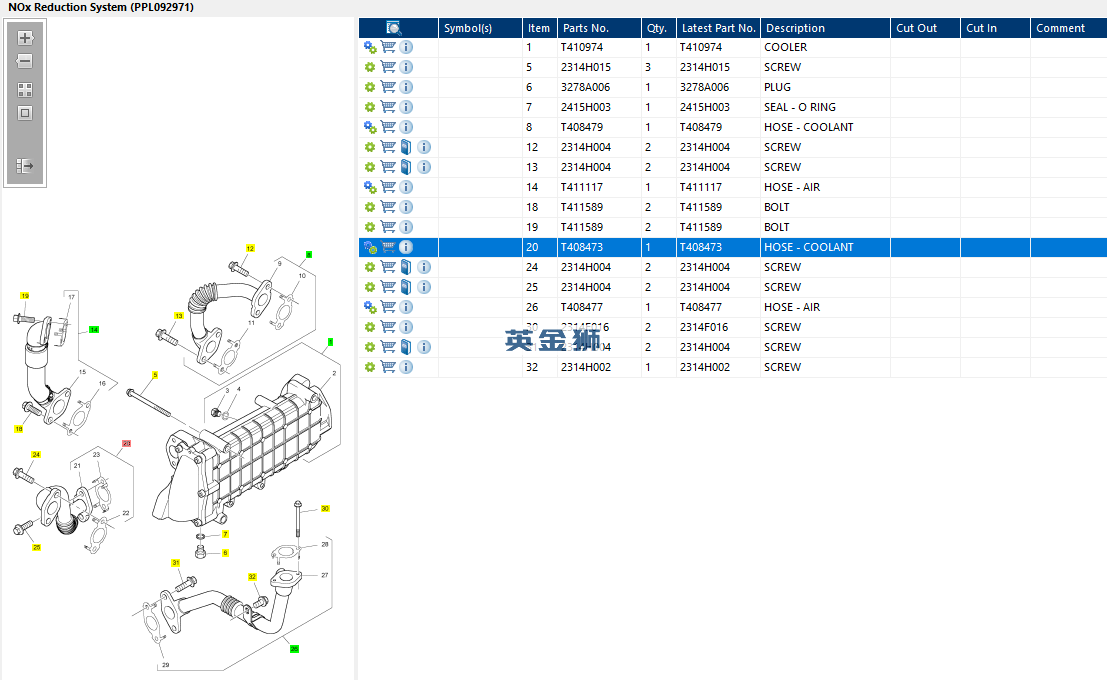Add item 5 SCREW 2314H015 to cart

[x=388, y=67]
